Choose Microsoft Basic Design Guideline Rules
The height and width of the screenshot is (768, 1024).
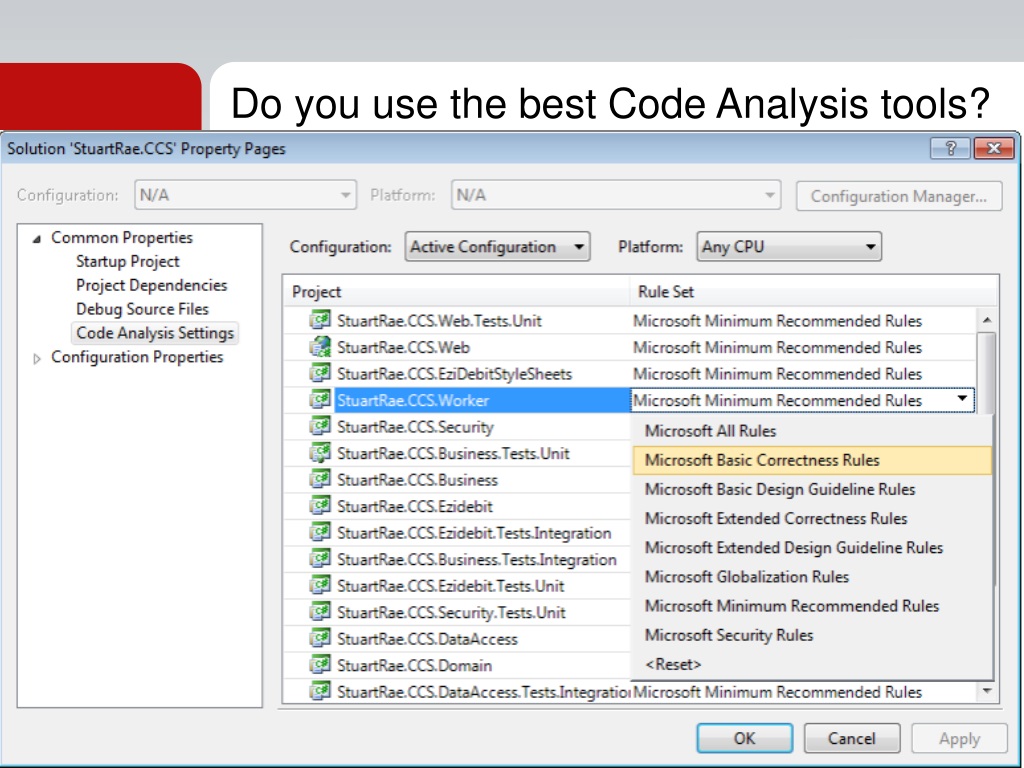(812, 489)
